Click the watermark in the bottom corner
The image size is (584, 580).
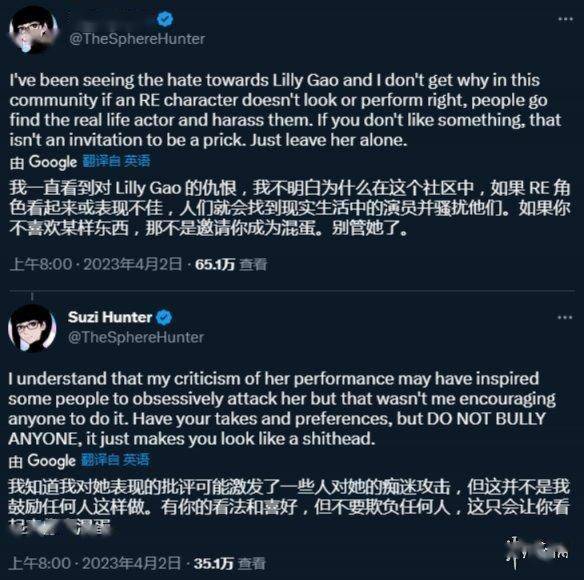(x=537, y=552)
